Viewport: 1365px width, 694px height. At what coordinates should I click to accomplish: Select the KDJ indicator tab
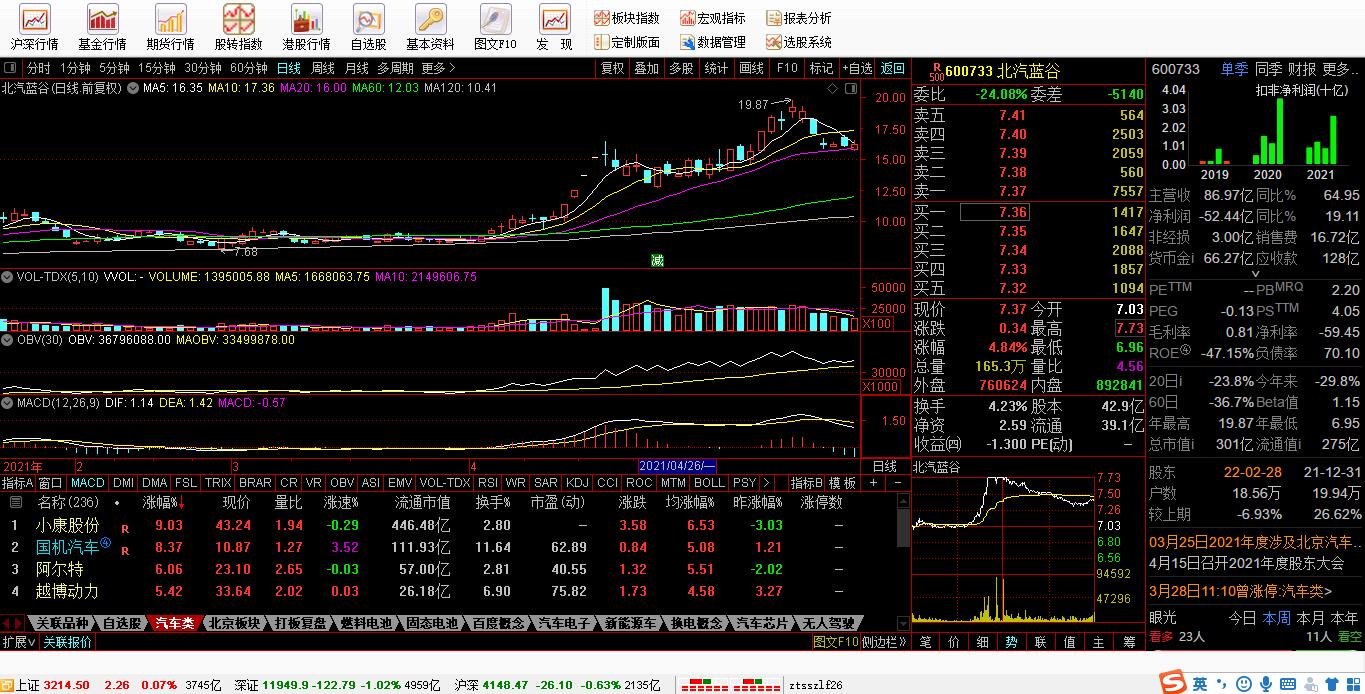(576, 482)
